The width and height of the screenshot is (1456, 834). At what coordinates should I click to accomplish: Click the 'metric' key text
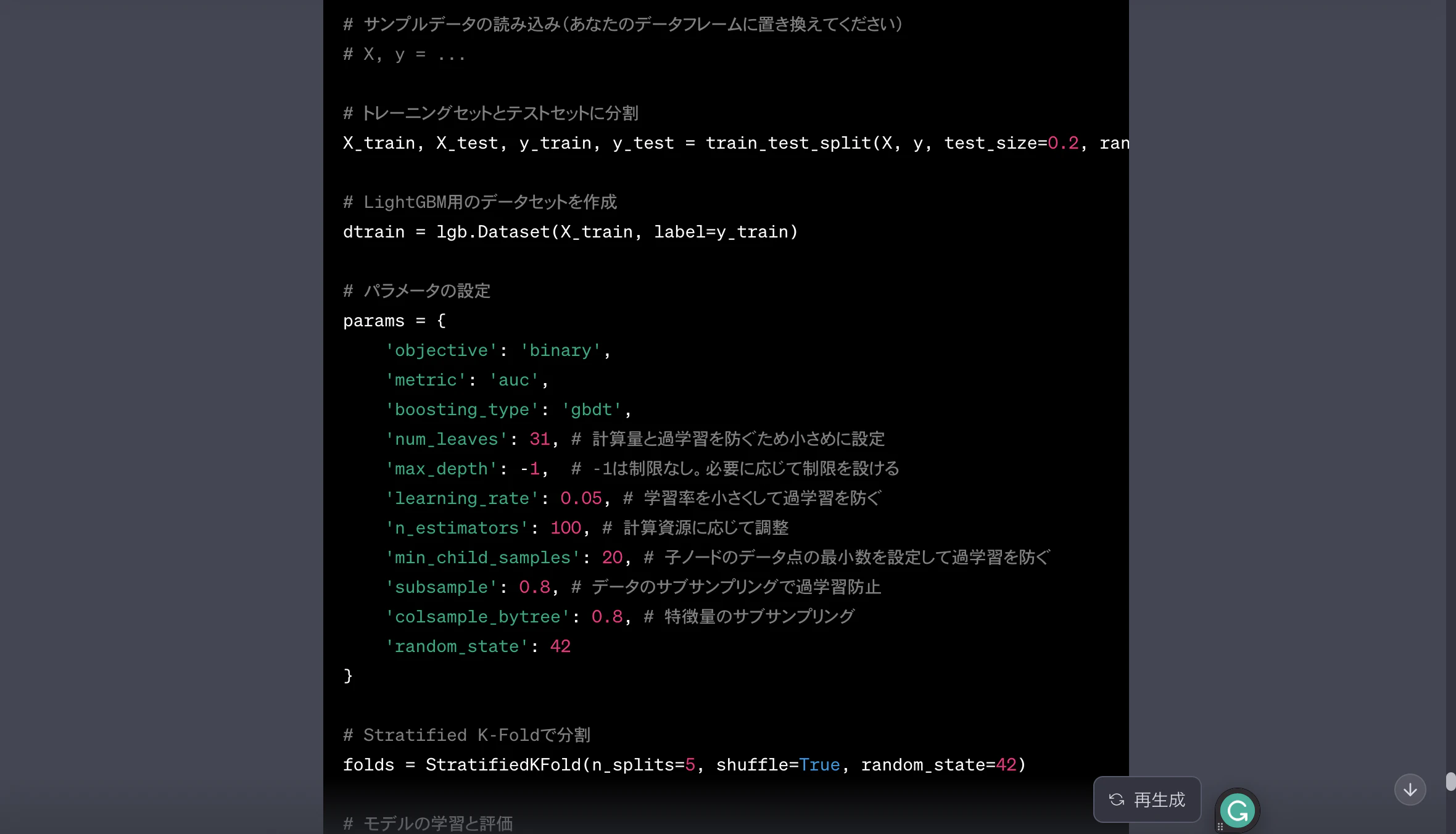pos(426,380)
